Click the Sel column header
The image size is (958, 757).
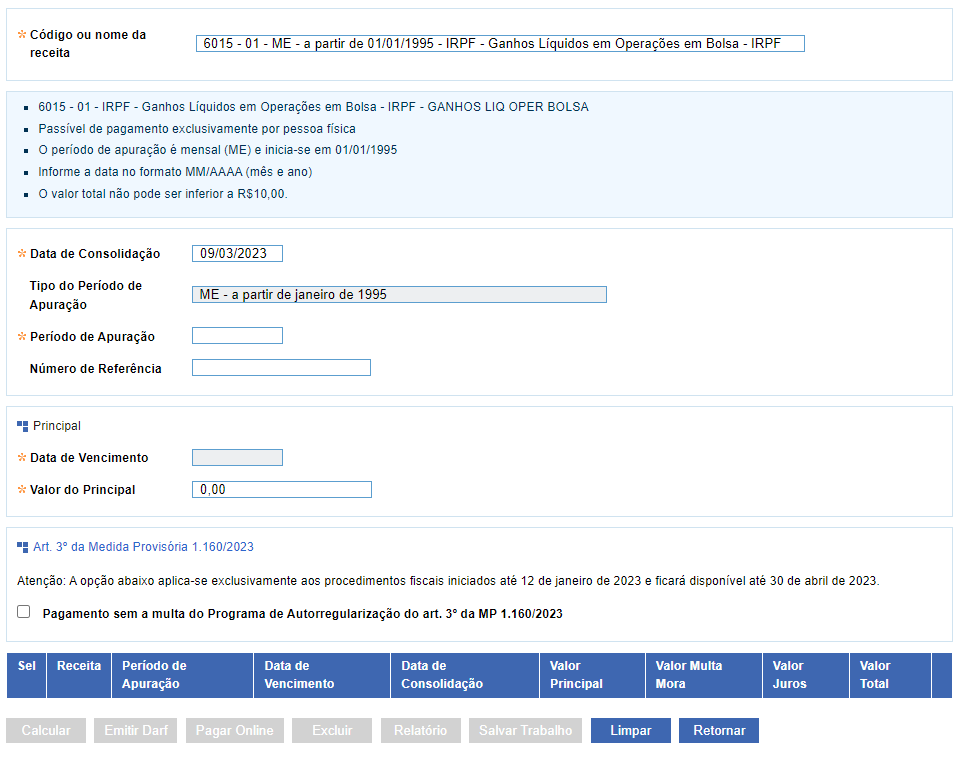[26, 666]
